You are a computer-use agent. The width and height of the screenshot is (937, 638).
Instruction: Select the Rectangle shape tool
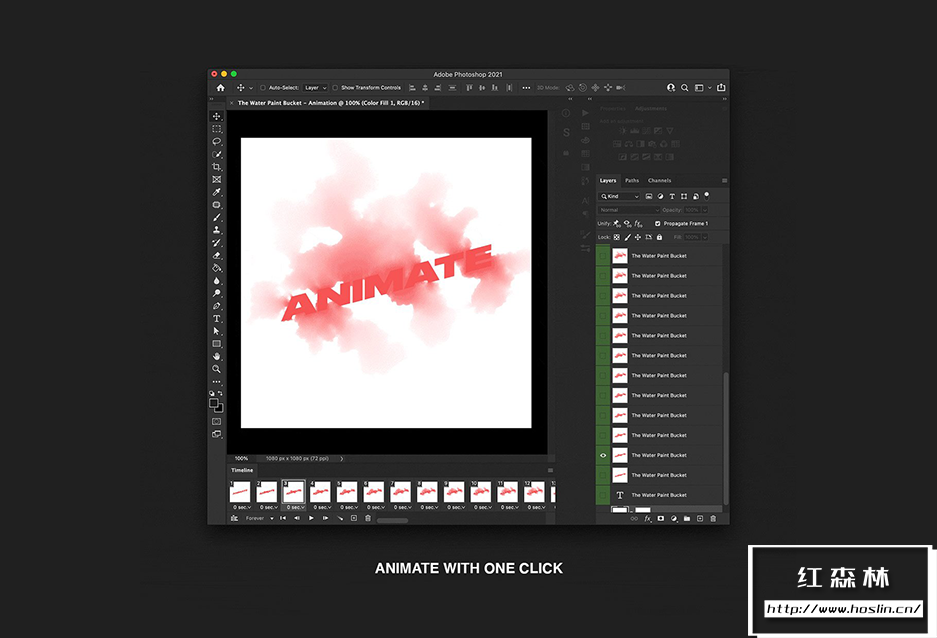pyautogui.click(x=216, y=343)
